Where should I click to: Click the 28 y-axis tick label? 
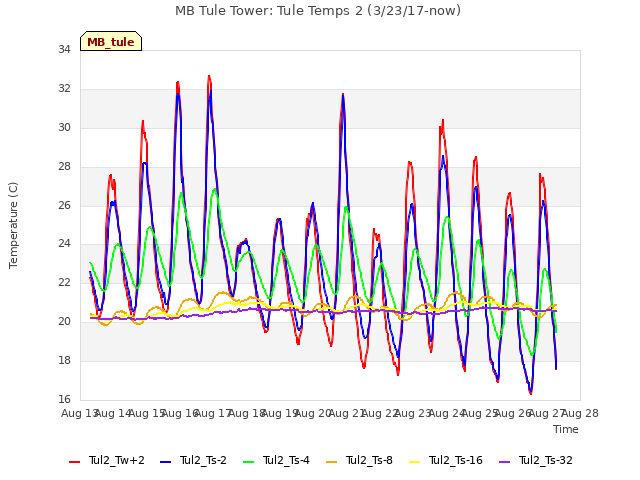click(64, 166)
